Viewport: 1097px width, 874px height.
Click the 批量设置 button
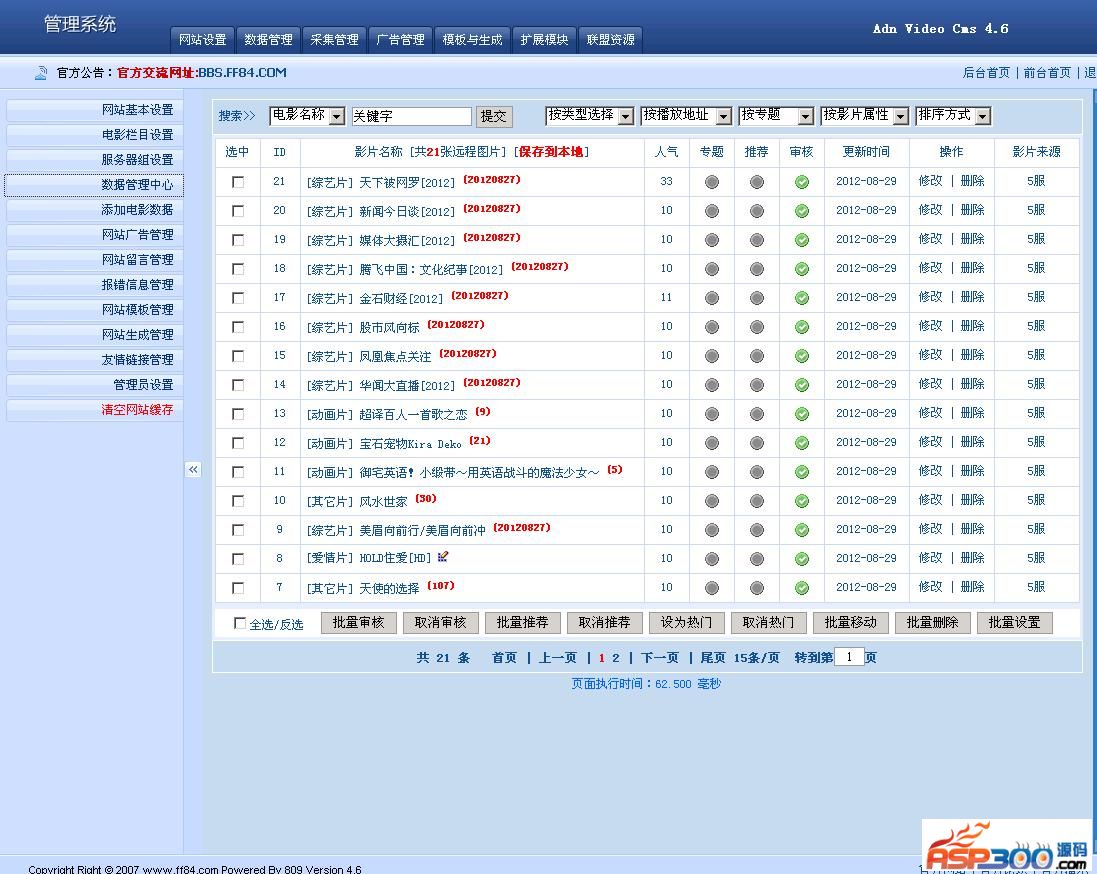tap(1014, 623)
